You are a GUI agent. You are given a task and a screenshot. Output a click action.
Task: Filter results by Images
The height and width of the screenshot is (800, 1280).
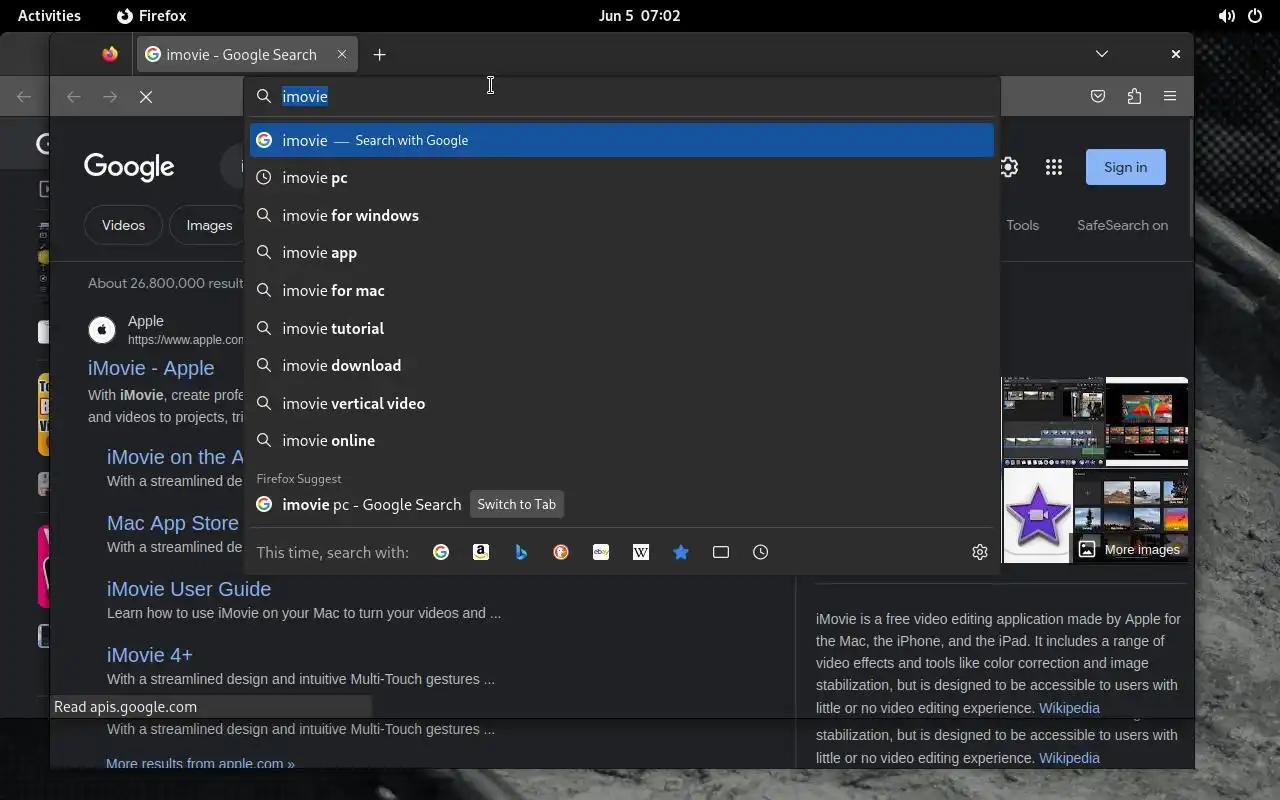tap(209, 225)
